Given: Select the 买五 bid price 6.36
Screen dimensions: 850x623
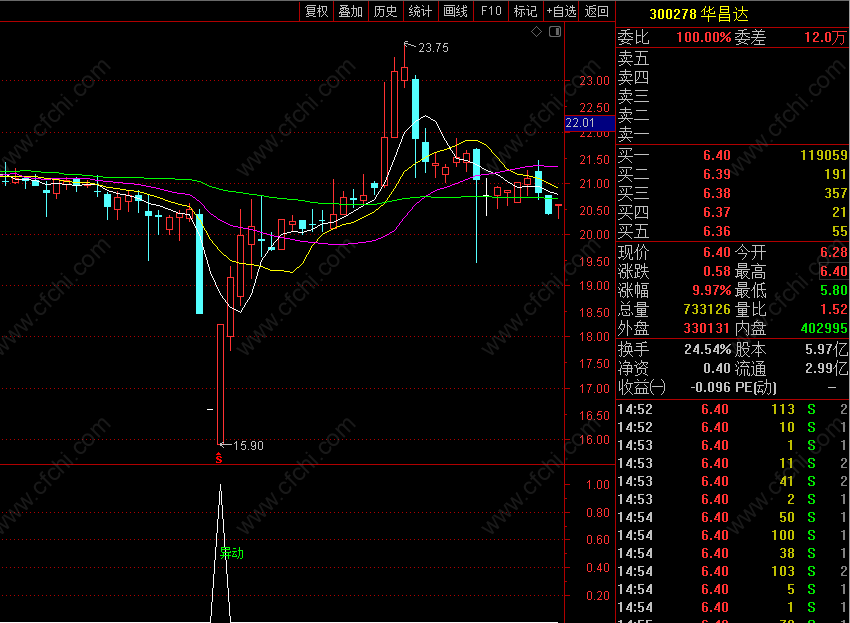Looking at the screenshot, I should 717,232.
